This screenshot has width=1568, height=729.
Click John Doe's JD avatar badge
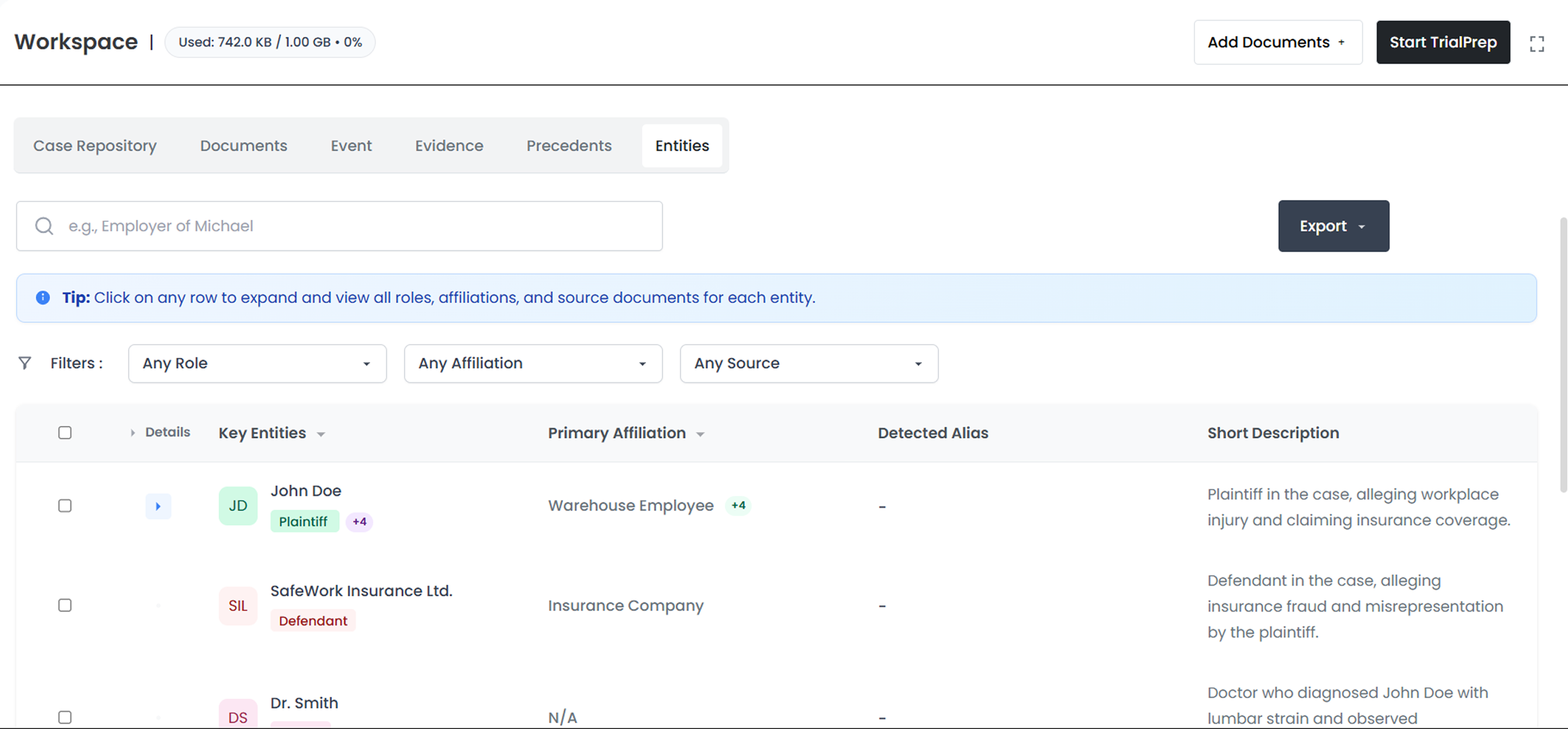(x=238, y=506)
